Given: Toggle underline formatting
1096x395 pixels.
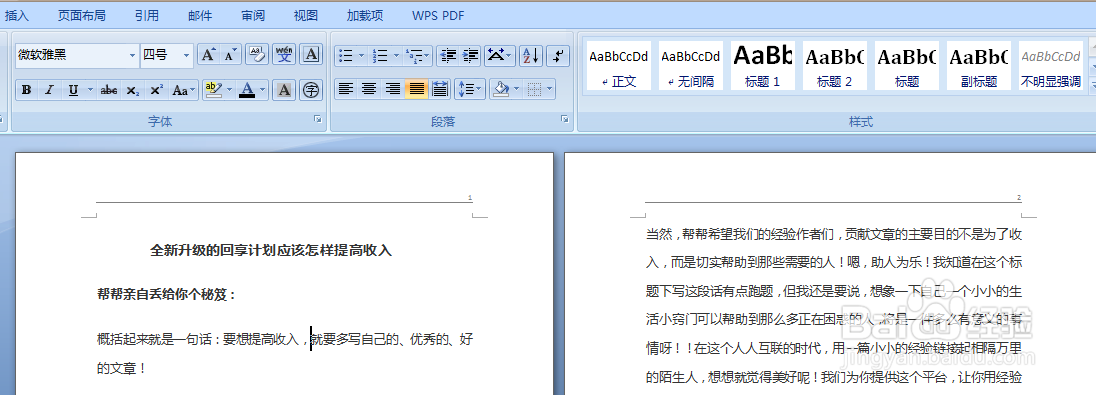Looking at the screenshot, I should tap(73, 89).
